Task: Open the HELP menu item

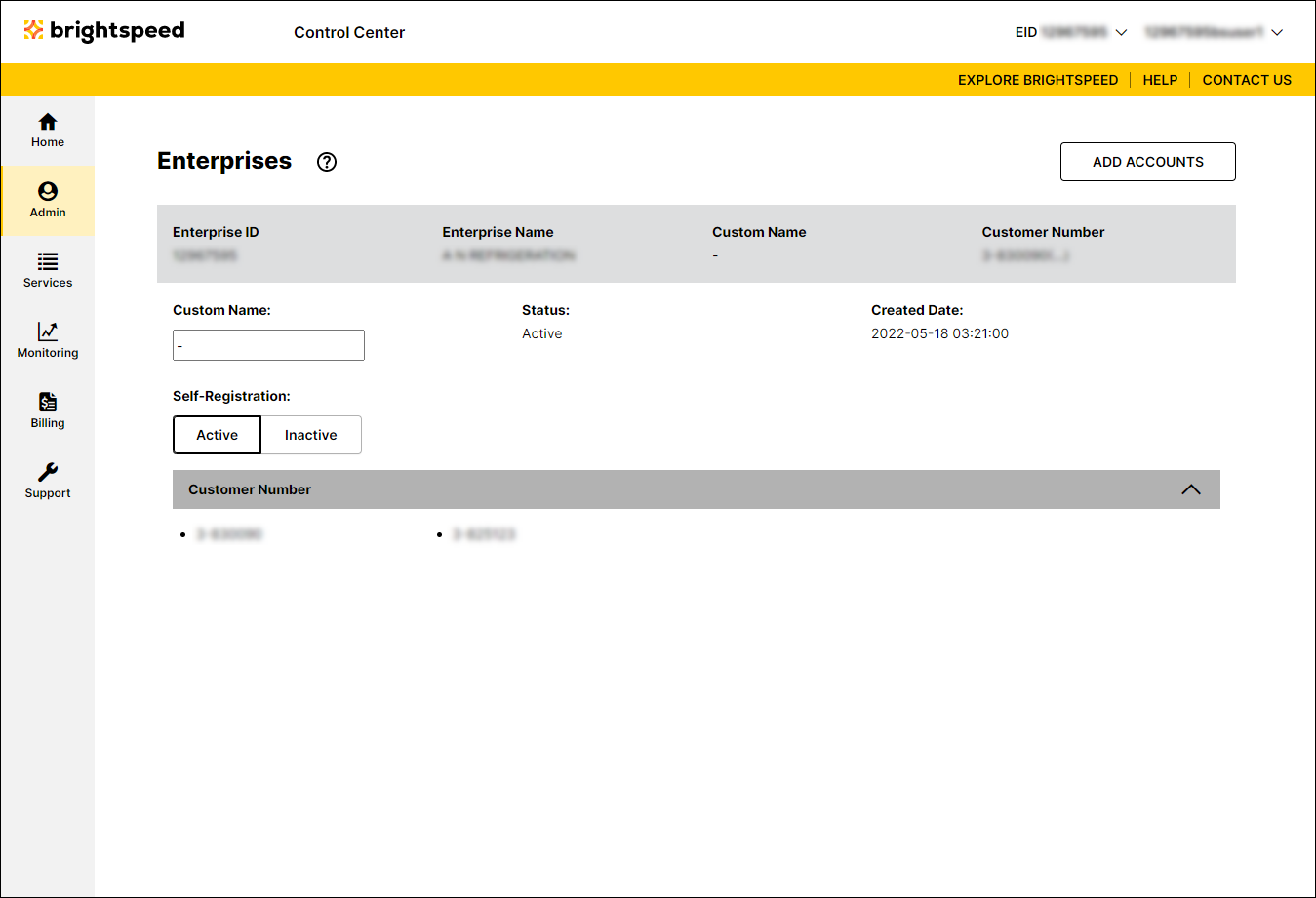Action: pyautogui.click(x=1160, y=80)
